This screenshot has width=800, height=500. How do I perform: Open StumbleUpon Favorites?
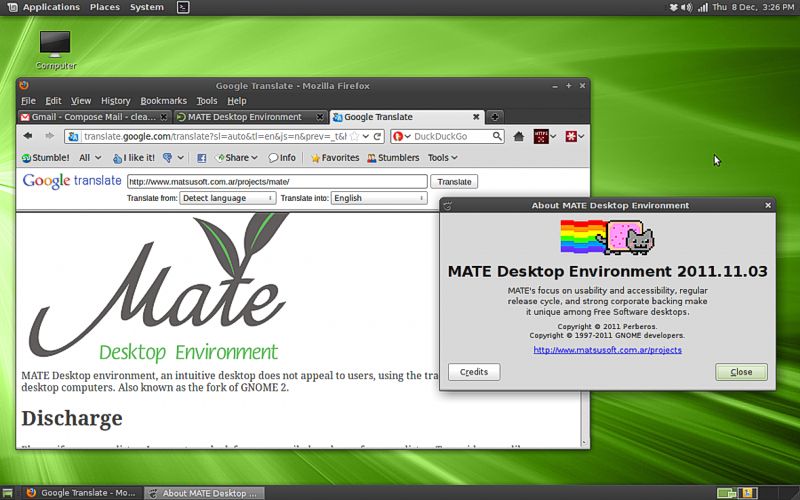tap(335, 158)
